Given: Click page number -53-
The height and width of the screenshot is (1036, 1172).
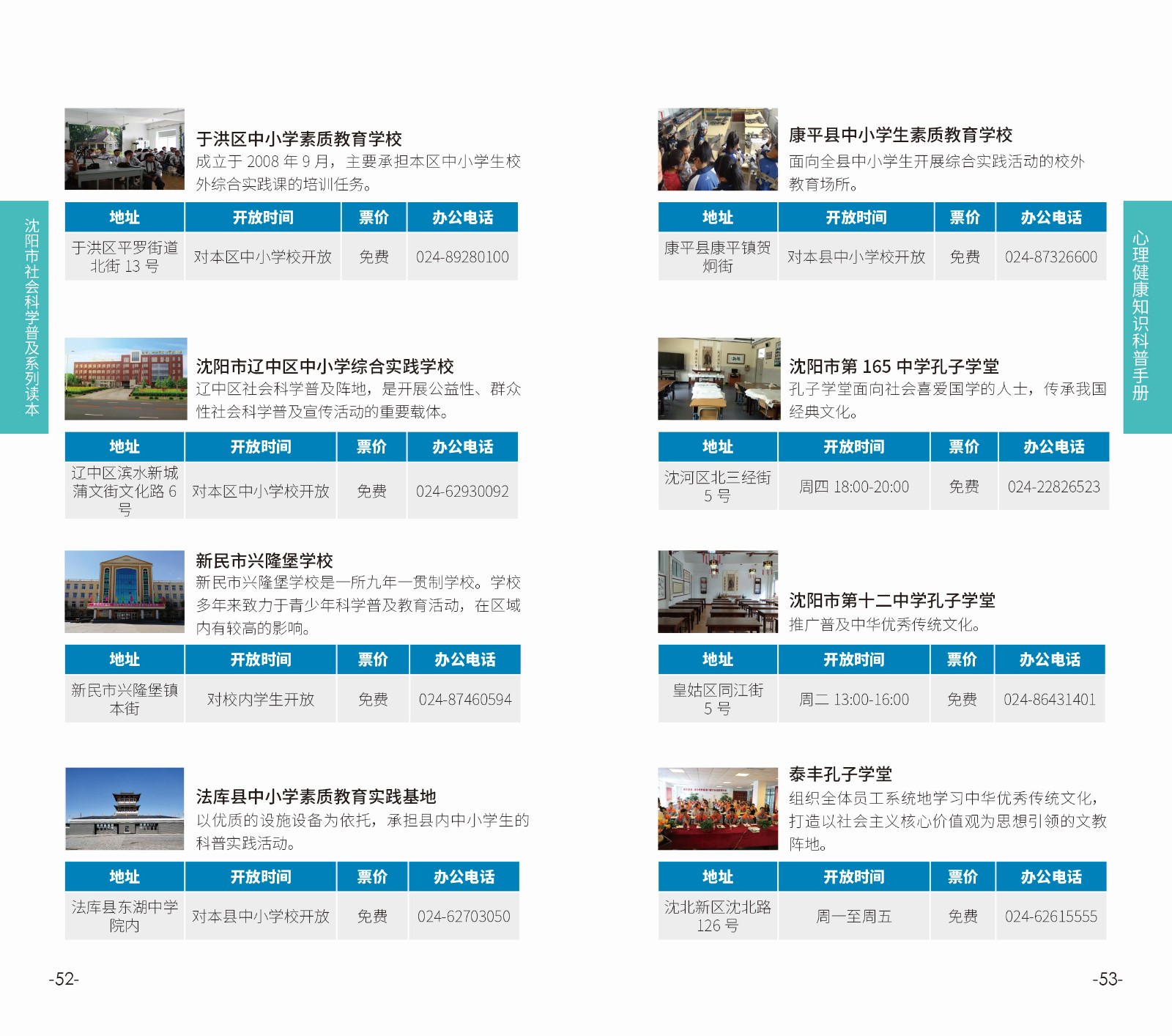Looking at the screenshot, I should tap(1108, 979).
